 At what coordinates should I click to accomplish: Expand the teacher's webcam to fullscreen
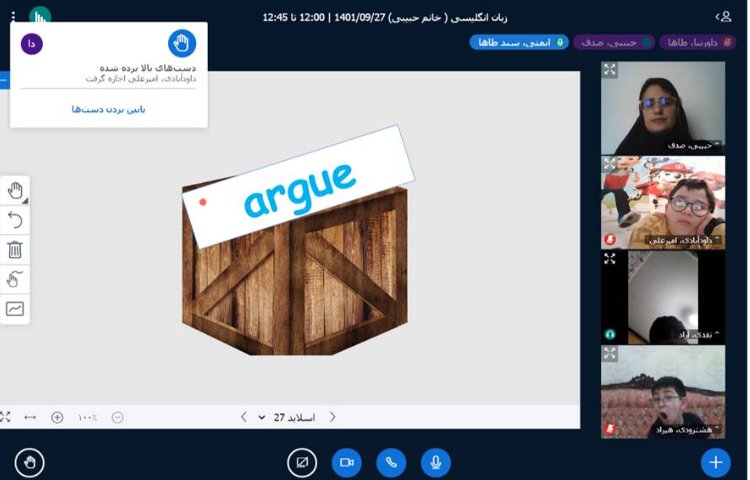click(x=611, y=70)
